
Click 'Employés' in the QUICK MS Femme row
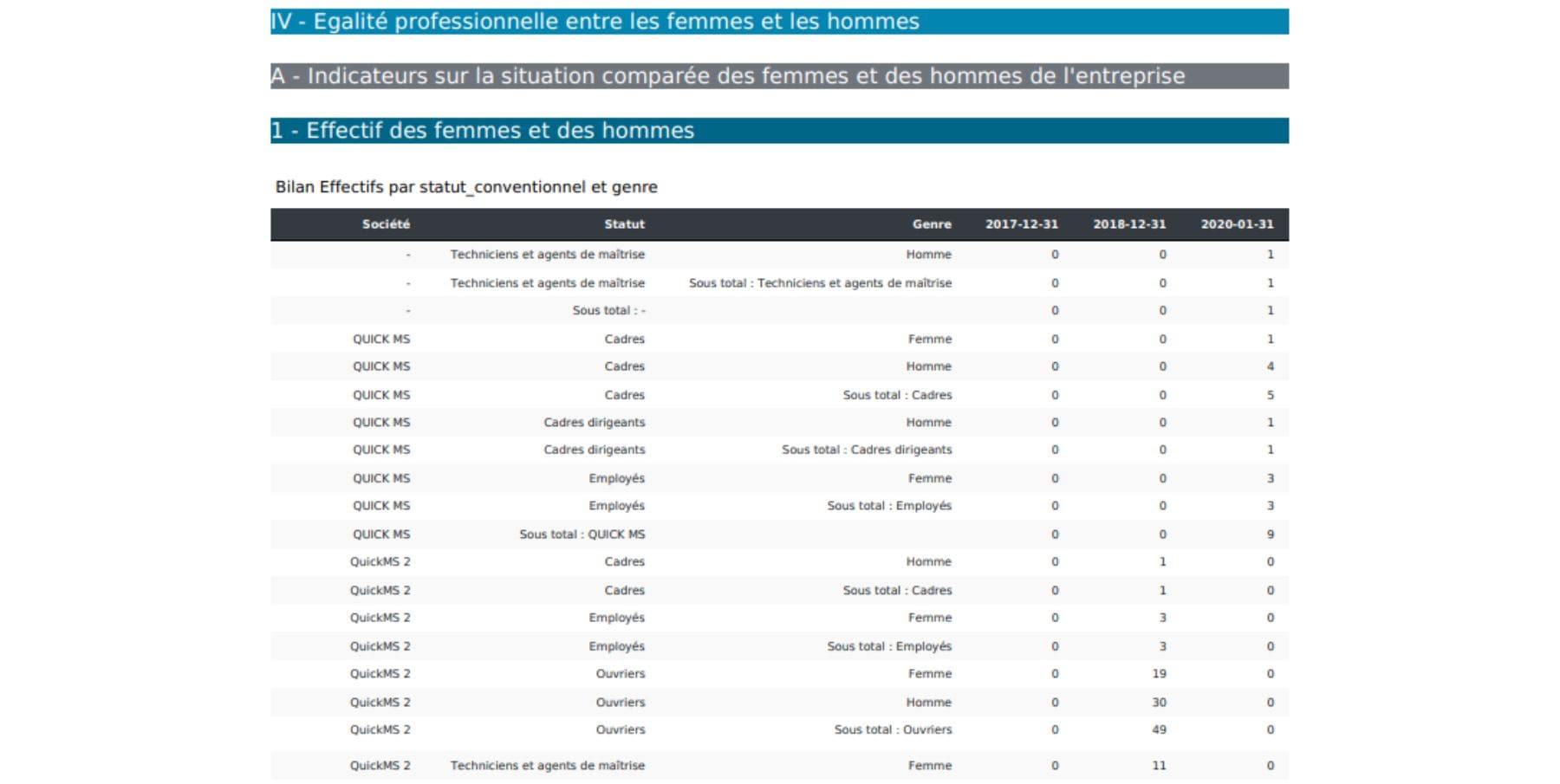[616, 478]
